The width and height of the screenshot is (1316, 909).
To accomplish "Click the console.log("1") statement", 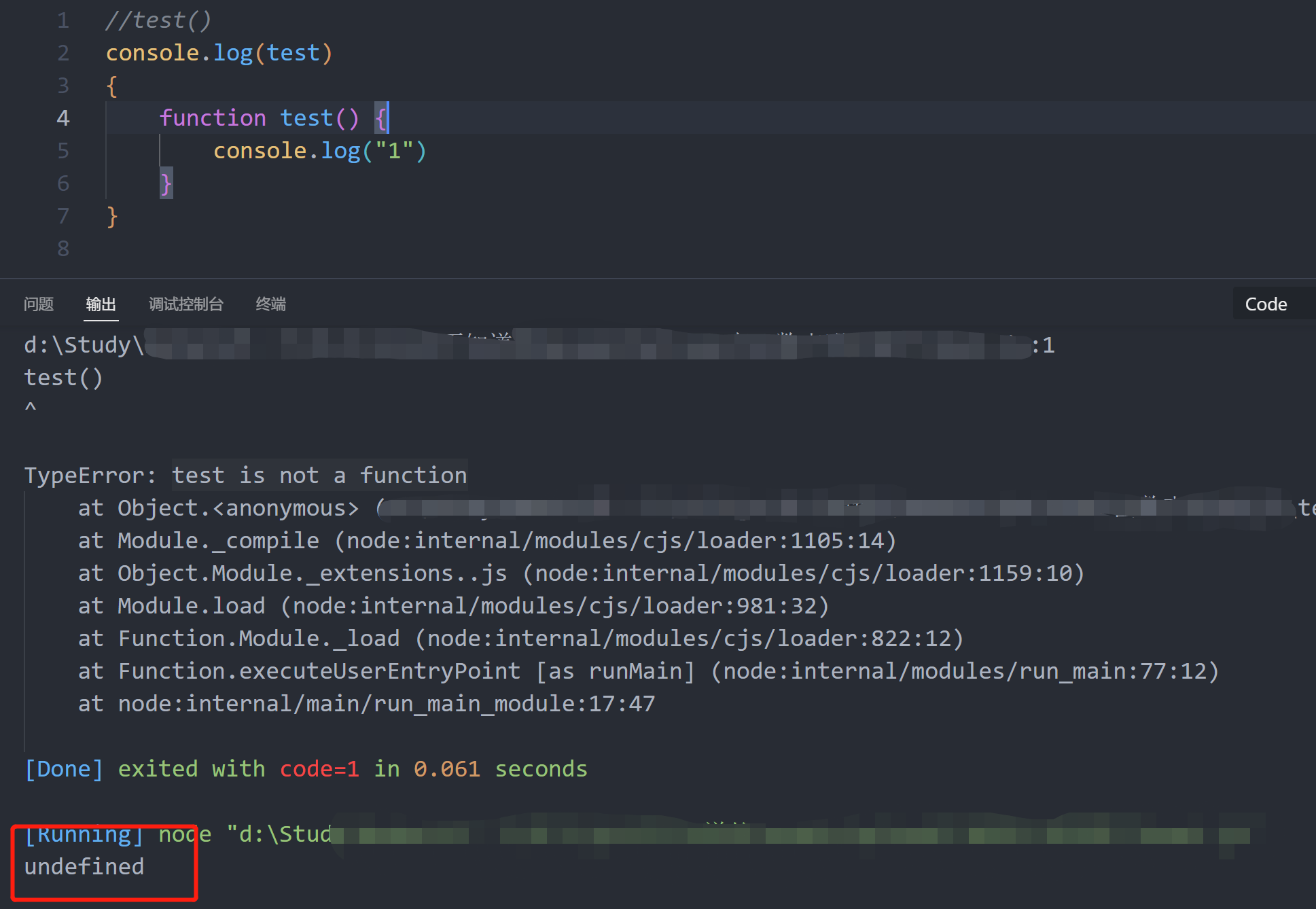I will [x=319, y=151].
